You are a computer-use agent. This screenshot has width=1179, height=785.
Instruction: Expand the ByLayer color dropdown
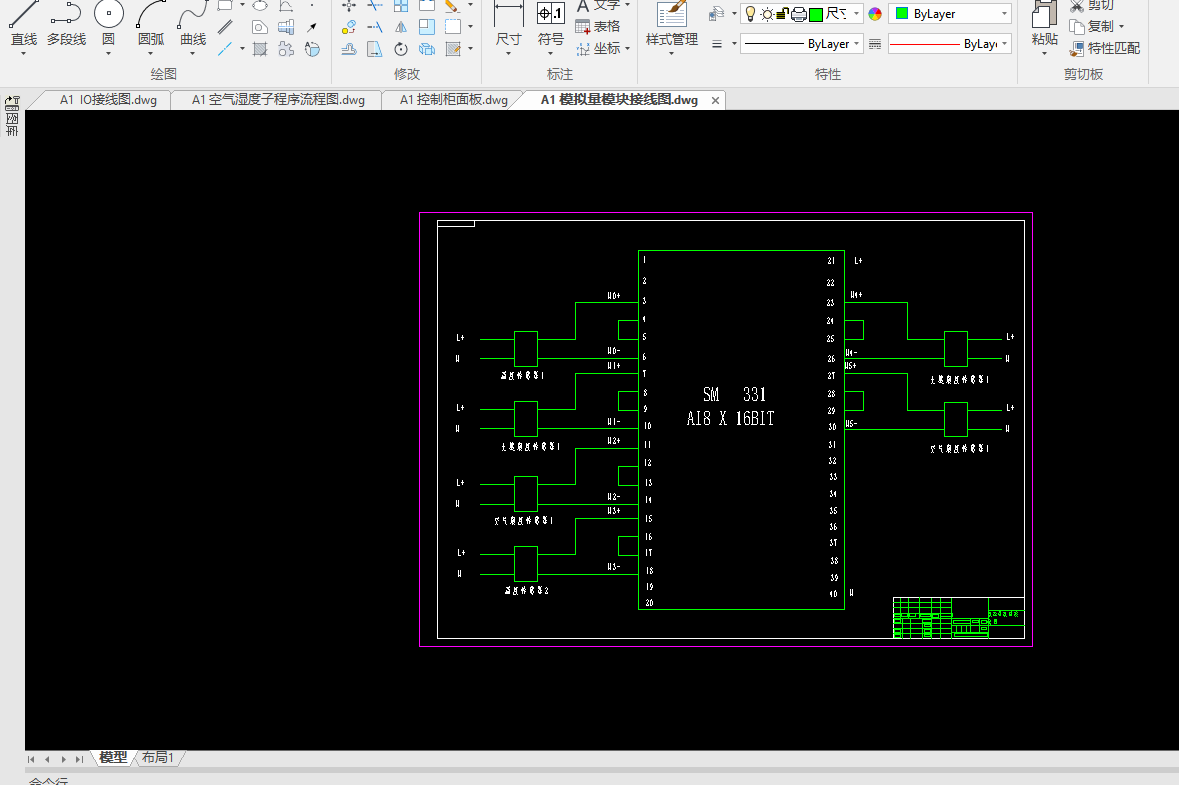949,14
